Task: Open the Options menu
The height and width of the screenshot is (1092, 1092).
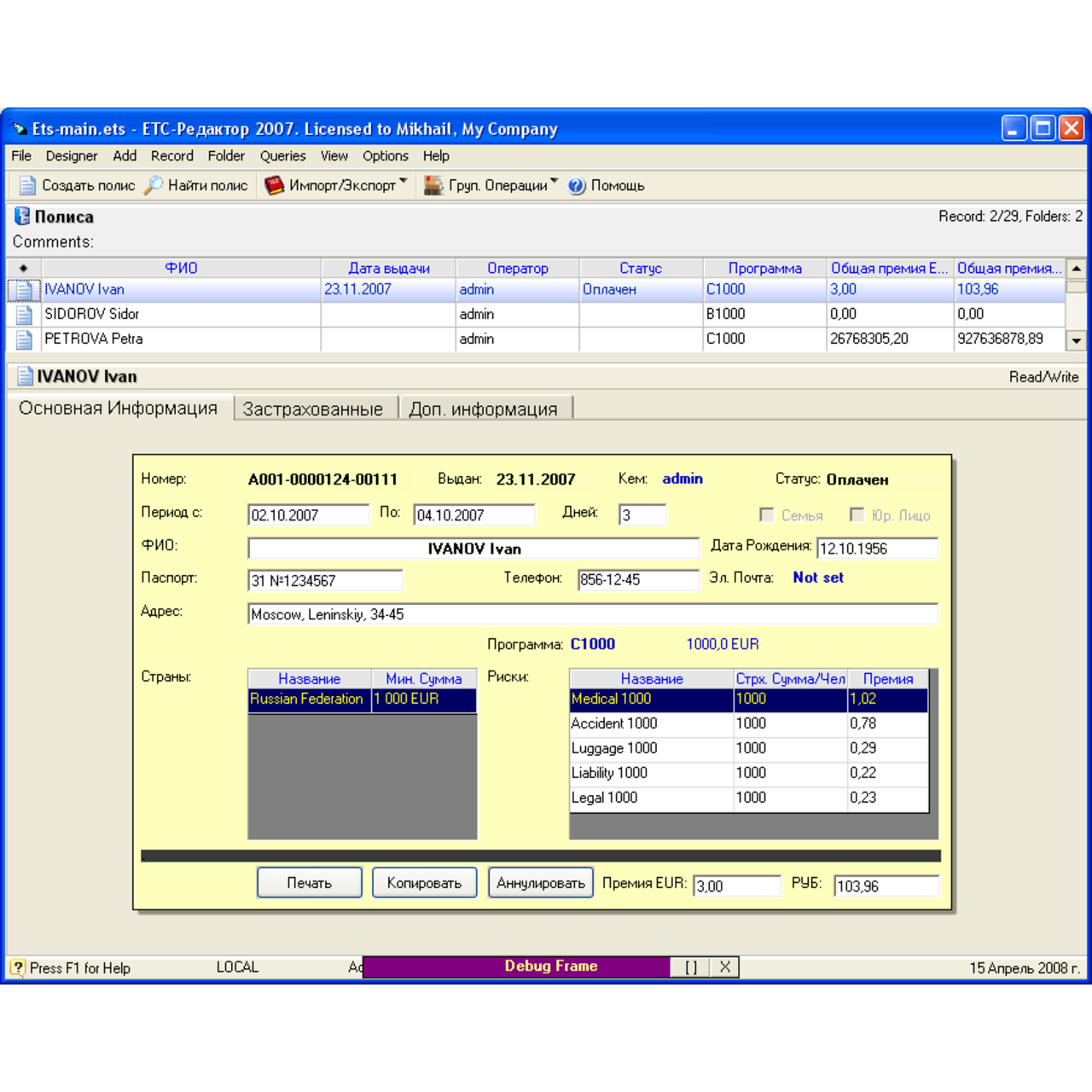Action: point(386,156)
